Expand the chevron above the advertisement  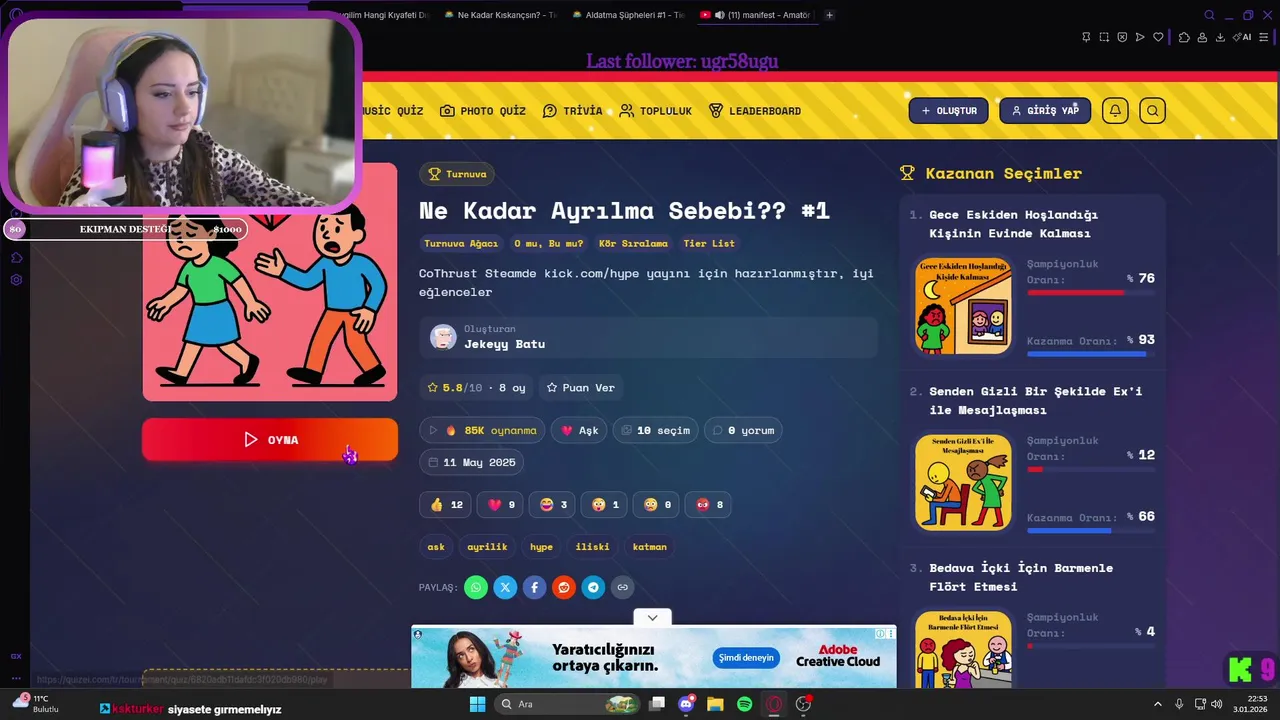click(x=652, y=617)
